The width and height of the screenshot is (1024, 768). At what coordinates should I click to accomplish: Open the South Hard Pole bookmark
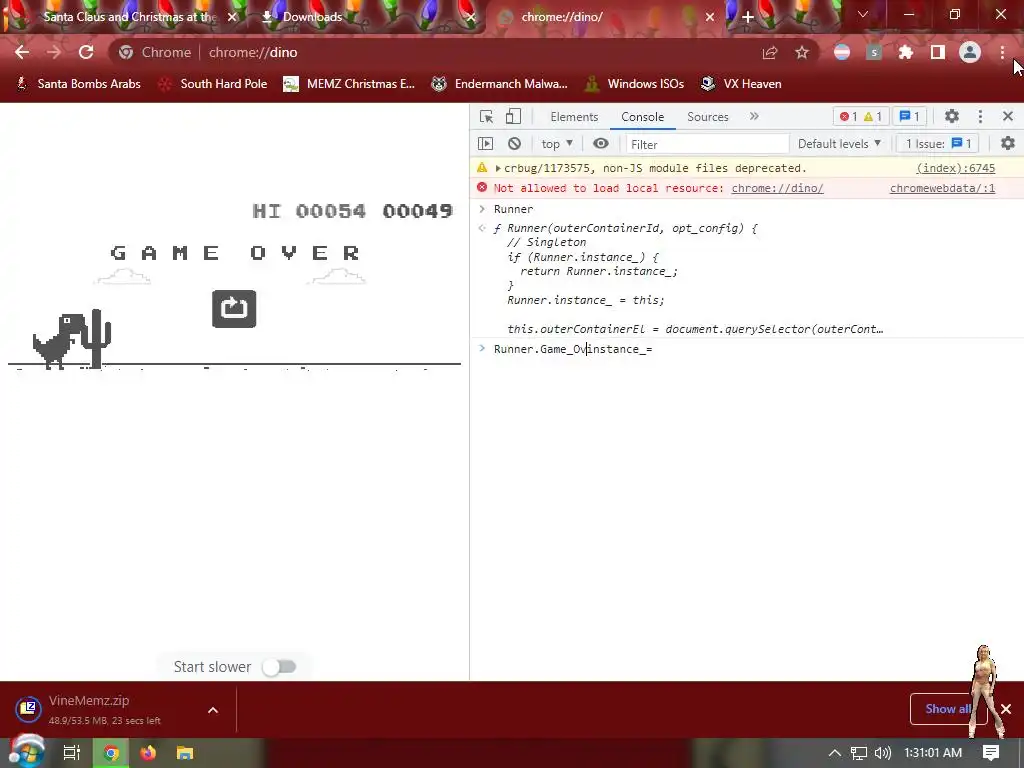point(213,84)
